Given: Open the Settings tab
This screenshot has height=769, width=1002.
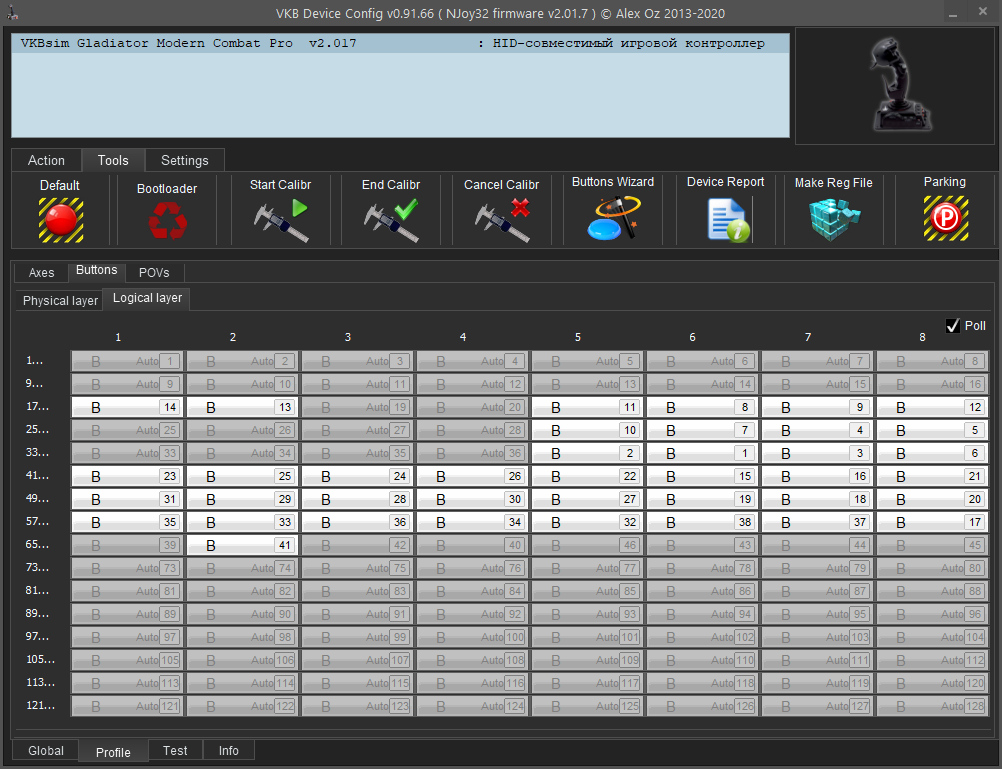Looking at the screenshot, I should [x=185, y=160].
